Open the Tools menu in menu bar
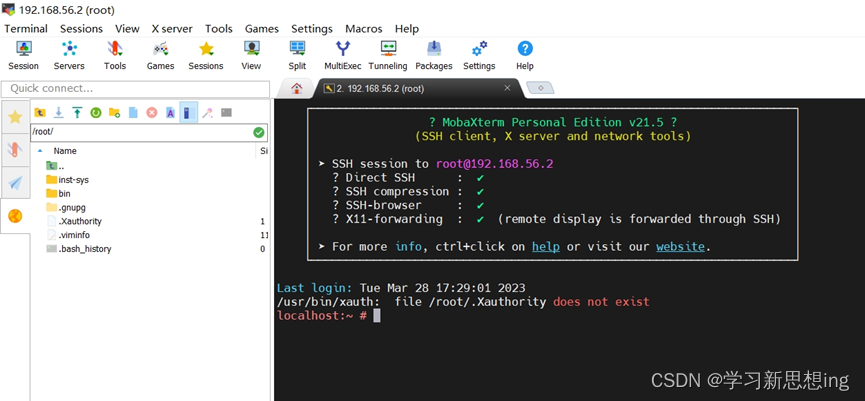865x401 pixels. pos(219,29)
